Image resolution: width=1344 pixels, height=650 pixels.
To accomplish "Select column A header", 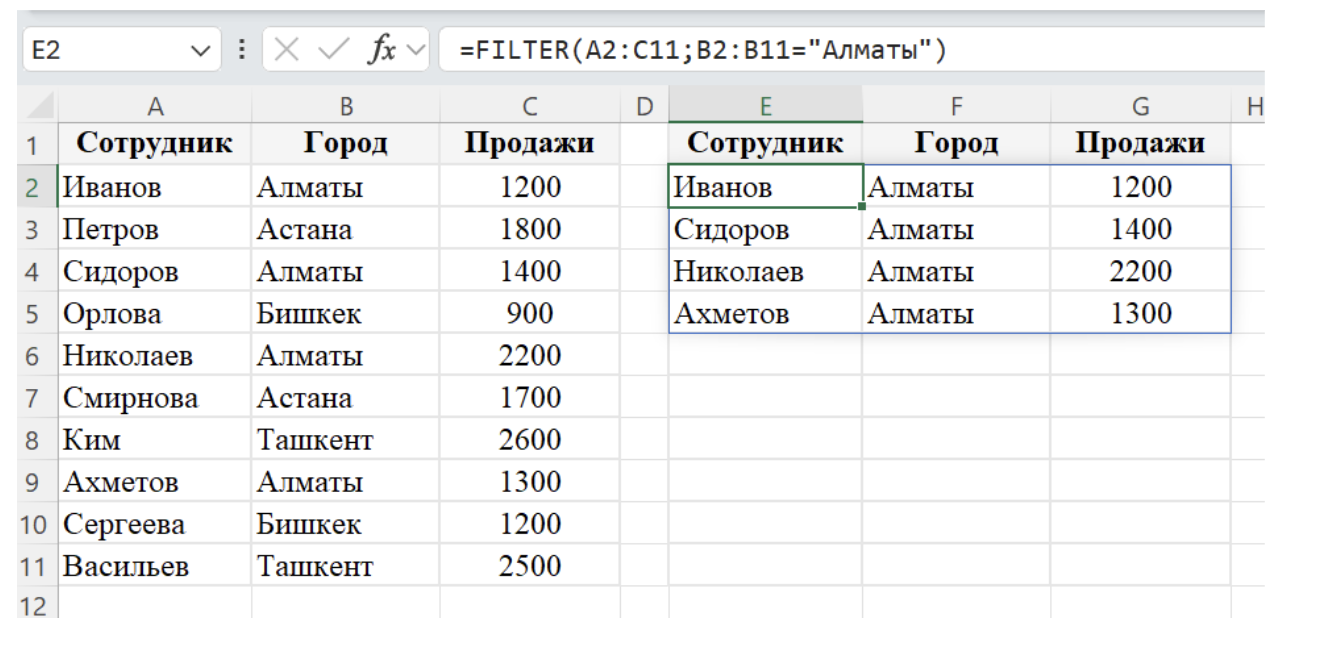I will click(155, 106).
